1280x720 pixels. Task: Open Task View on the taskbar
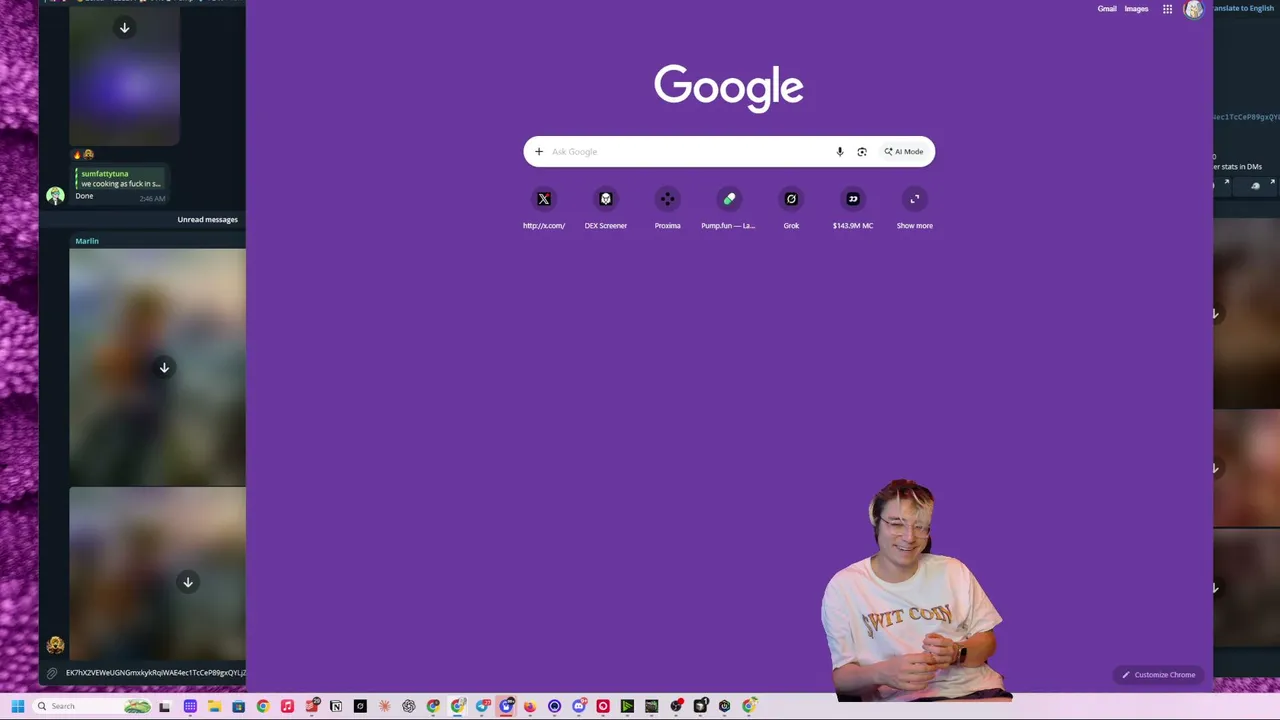click(165, 706)
